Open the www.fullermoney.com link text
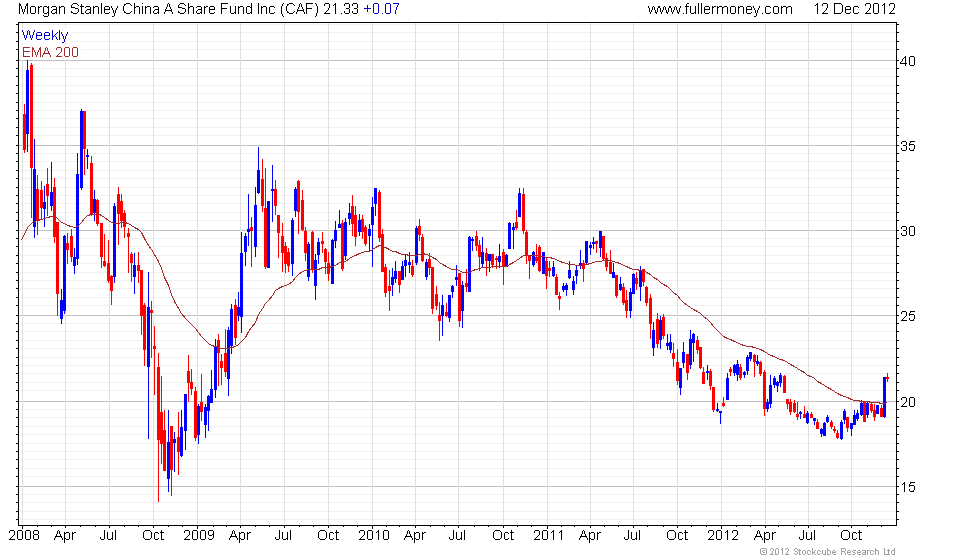This screenshot has width=980, height=560. click(720, 9)
